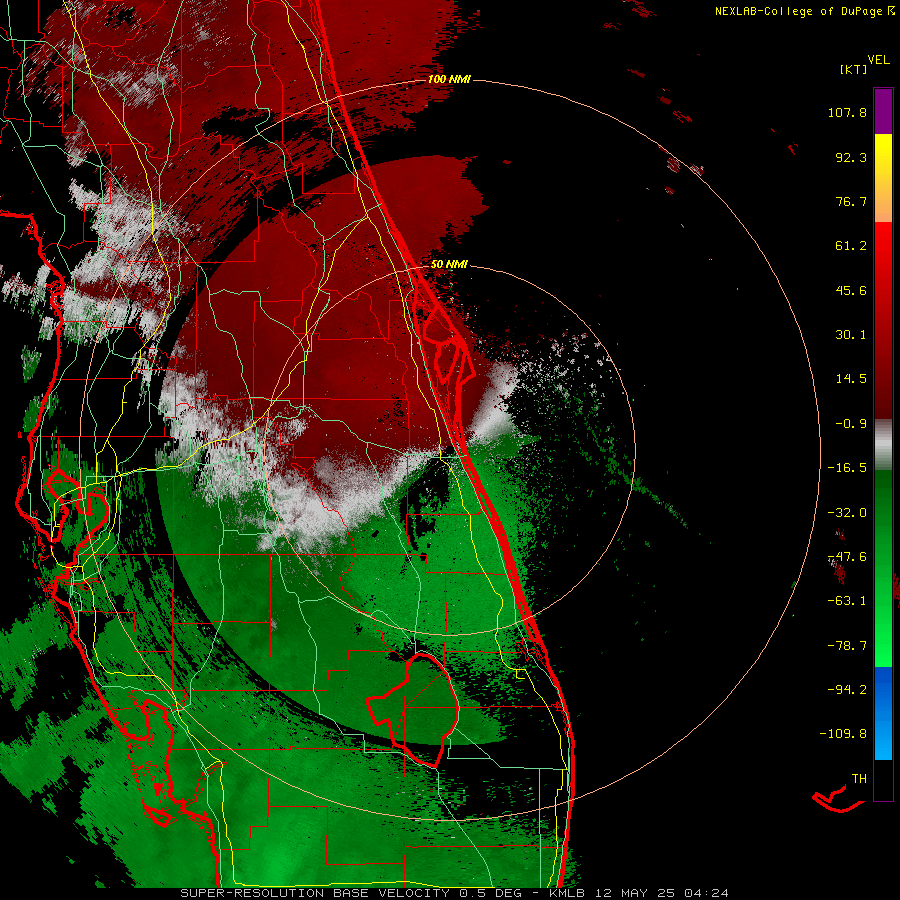Select the 45.6 knot scale value
Screen dimensions: 900x900
851,290
